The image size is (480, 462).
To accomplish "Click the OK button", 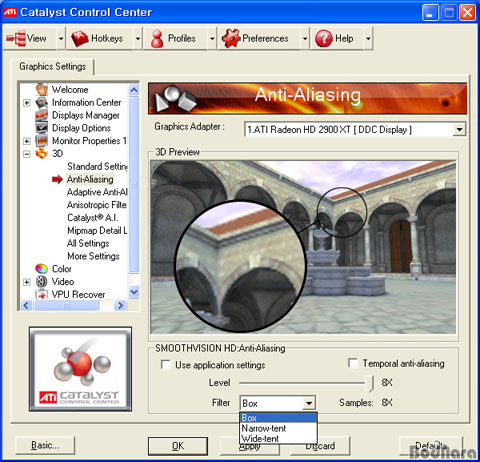I will (x=178, y=446).
